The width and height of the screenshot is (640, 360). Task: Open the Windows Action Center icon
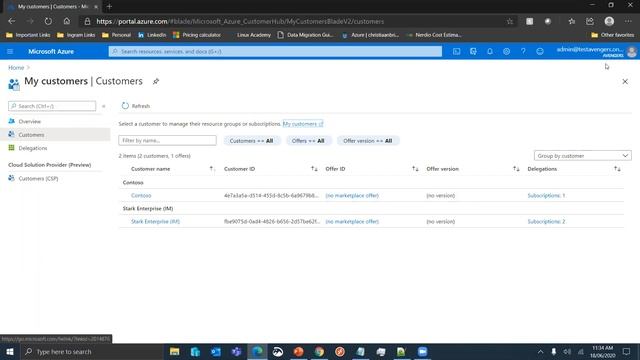pyautogui.click(x=627, y=351)
